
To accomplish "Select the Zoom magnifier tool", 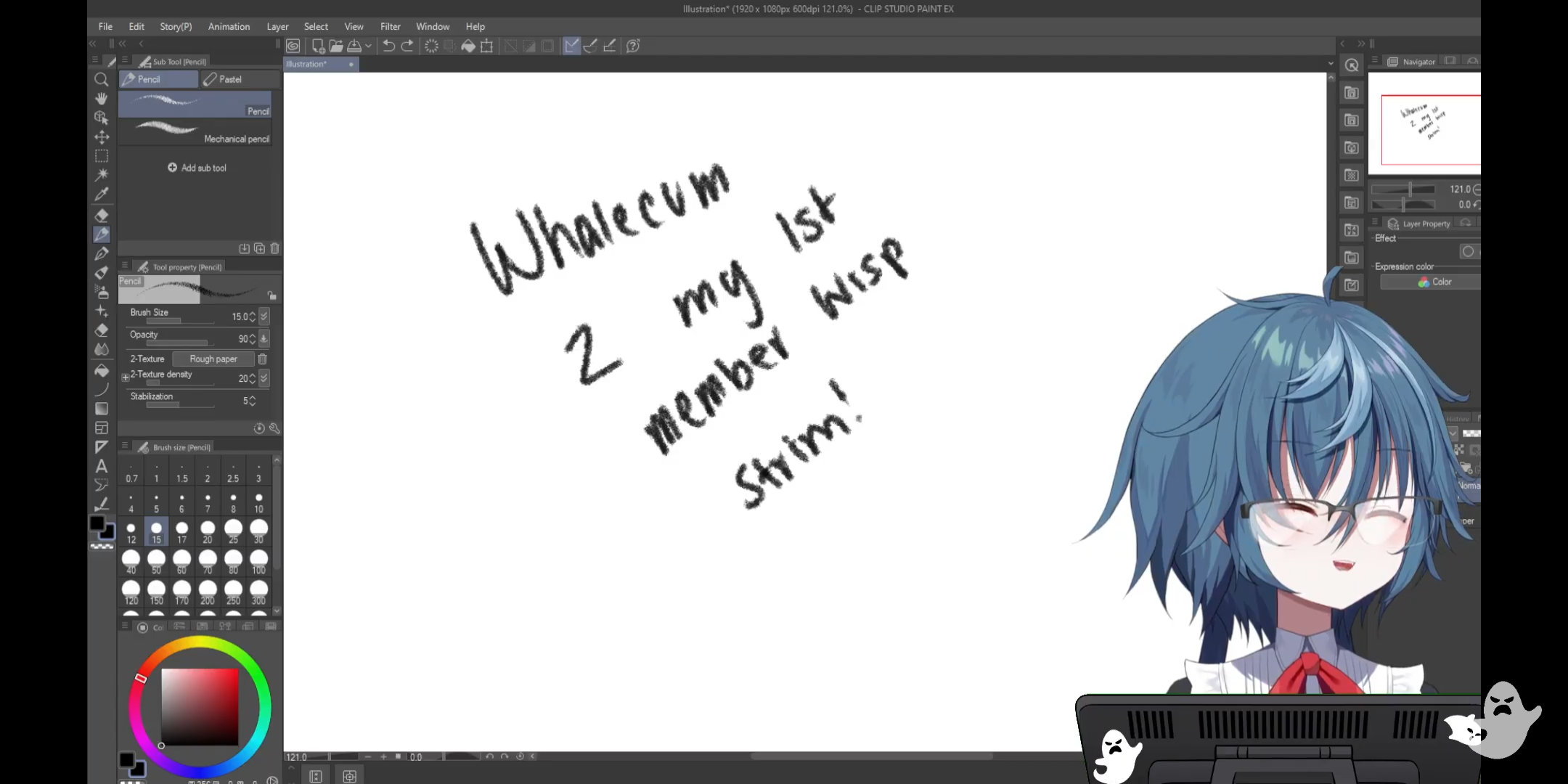I will (x=102, y=79).
